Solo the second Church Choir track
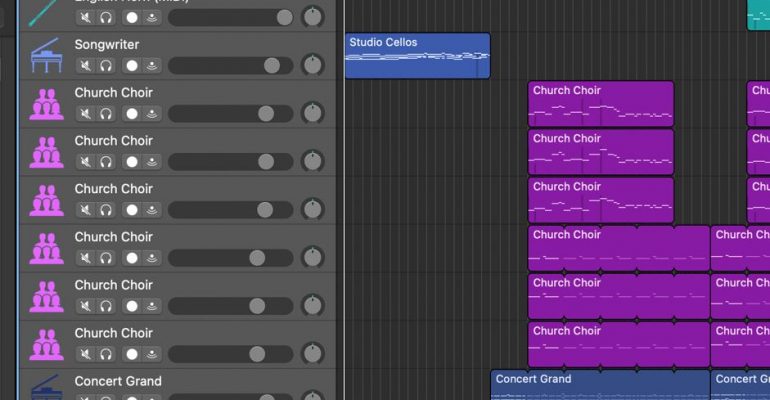The height and width of the screenshot is (400, 770). click(x=106, y=162)
